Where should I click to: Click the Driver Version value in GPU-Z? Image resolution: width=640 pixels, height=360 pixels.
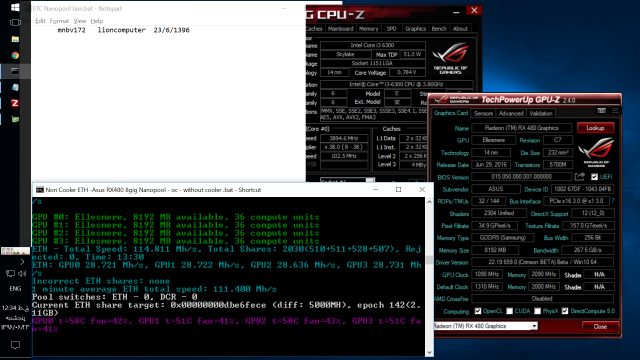[542, 262]
